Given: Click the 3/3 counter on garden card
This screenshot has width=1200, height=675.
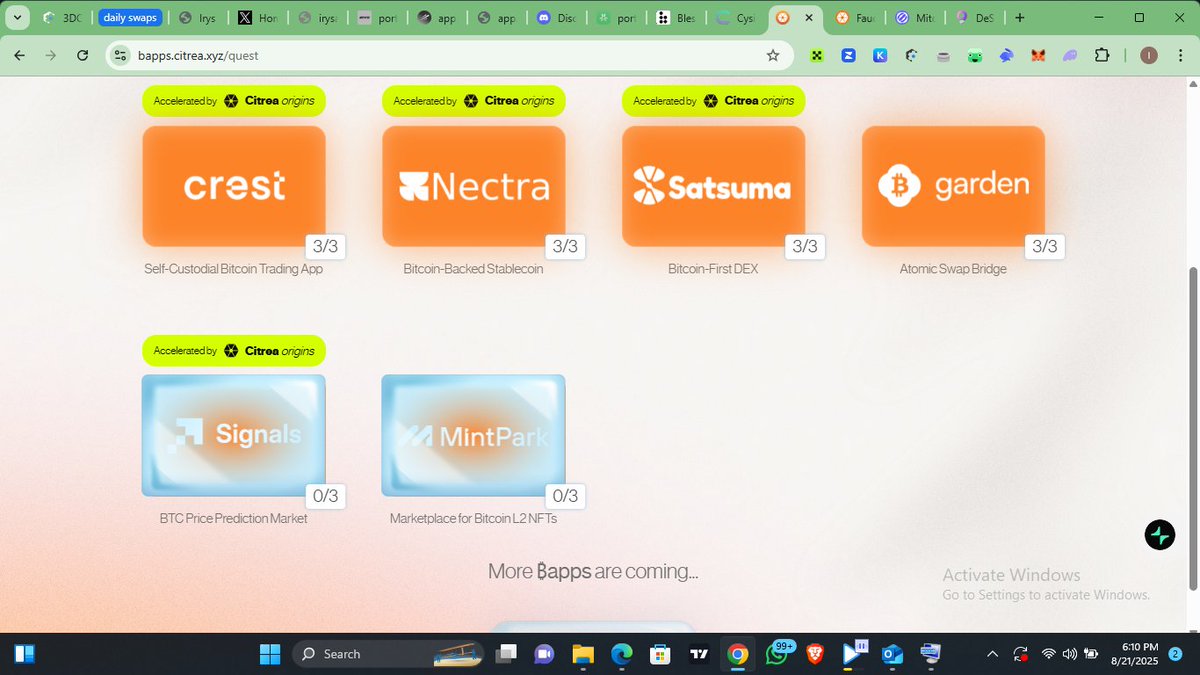Looking at the screenshot, I should pyautogui.click(x=1044, y=246).
